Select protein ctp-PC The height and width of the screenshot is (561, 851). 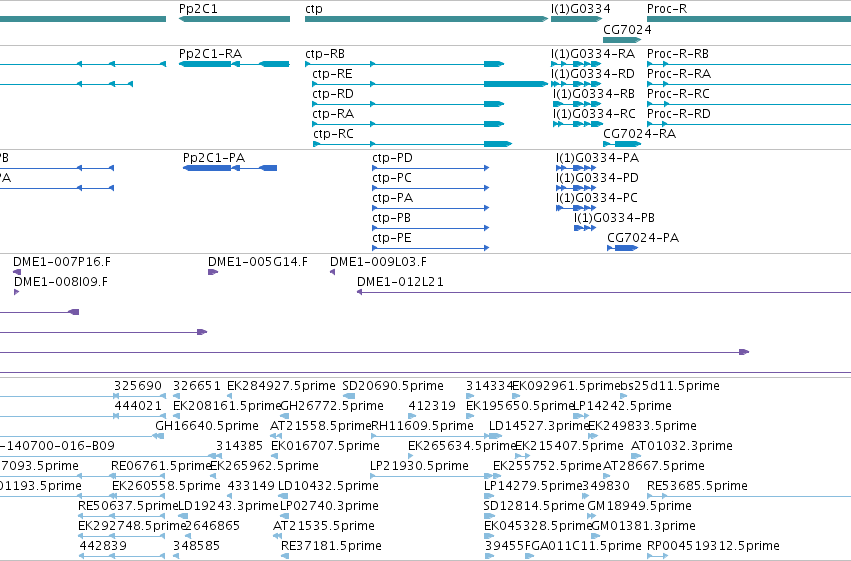click(431, 188)
